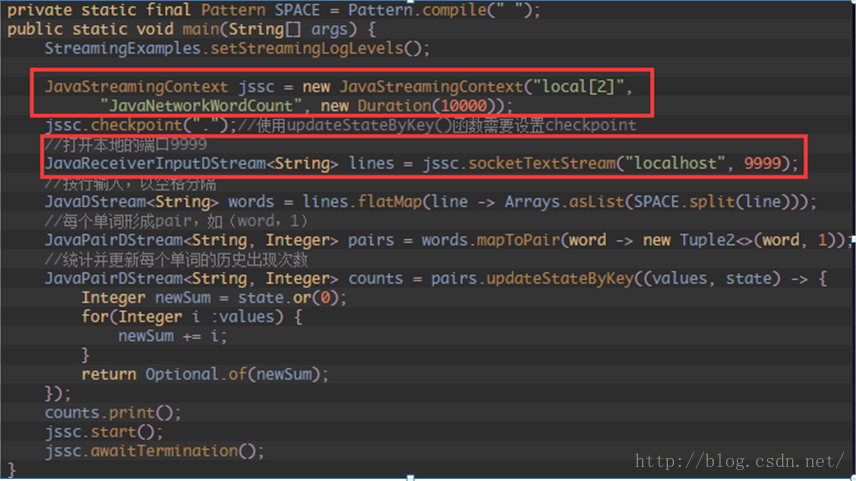This screenshot has width=856, height=481.
Task: Click 'JavaReceiverInputDStream<String> lines' socketTextStream line
Action: coord(421,163)
